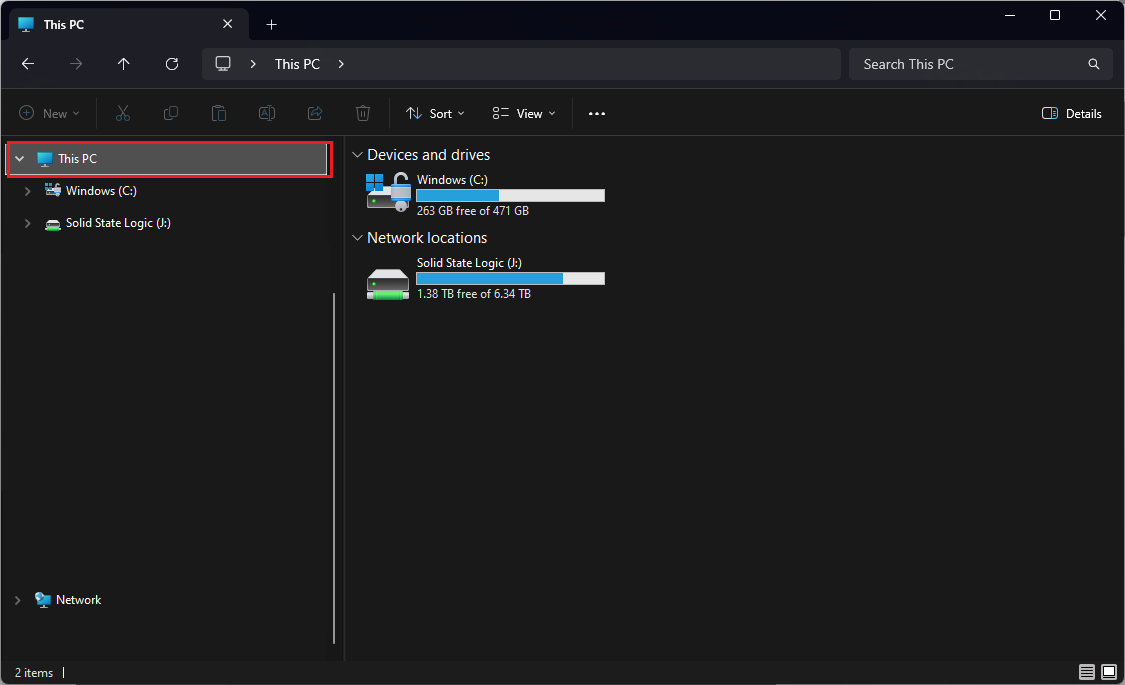Click the monitor icon in address bar
The height and width of the screenshot is (685, 1125).
click(x=223, y=64)
